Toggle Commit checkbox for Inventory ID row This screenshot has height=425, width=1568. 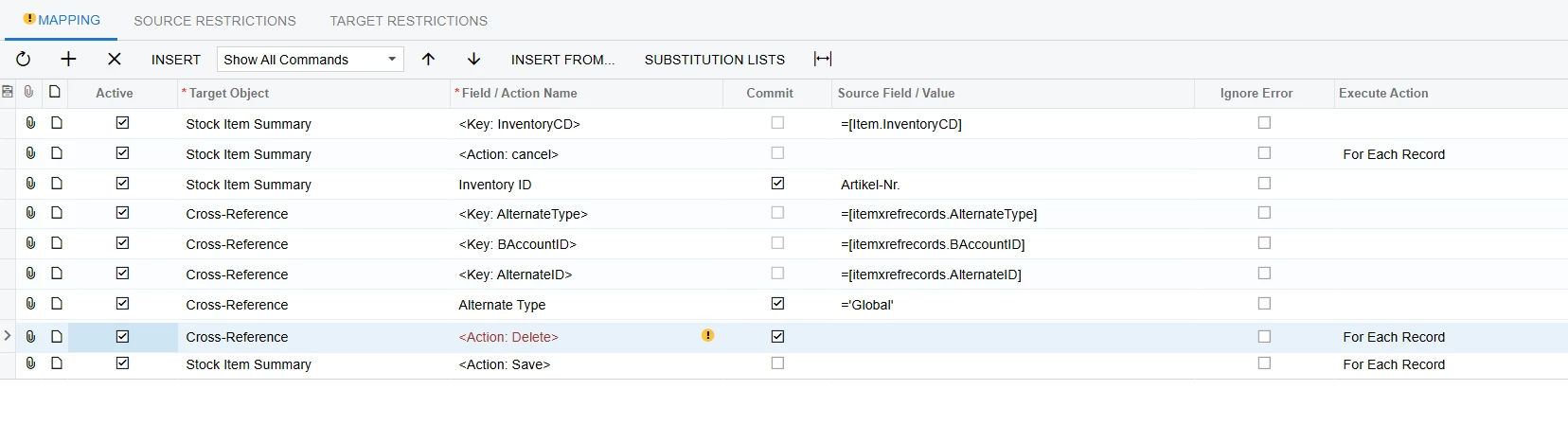pyautogui.click(x=777, y=183)
